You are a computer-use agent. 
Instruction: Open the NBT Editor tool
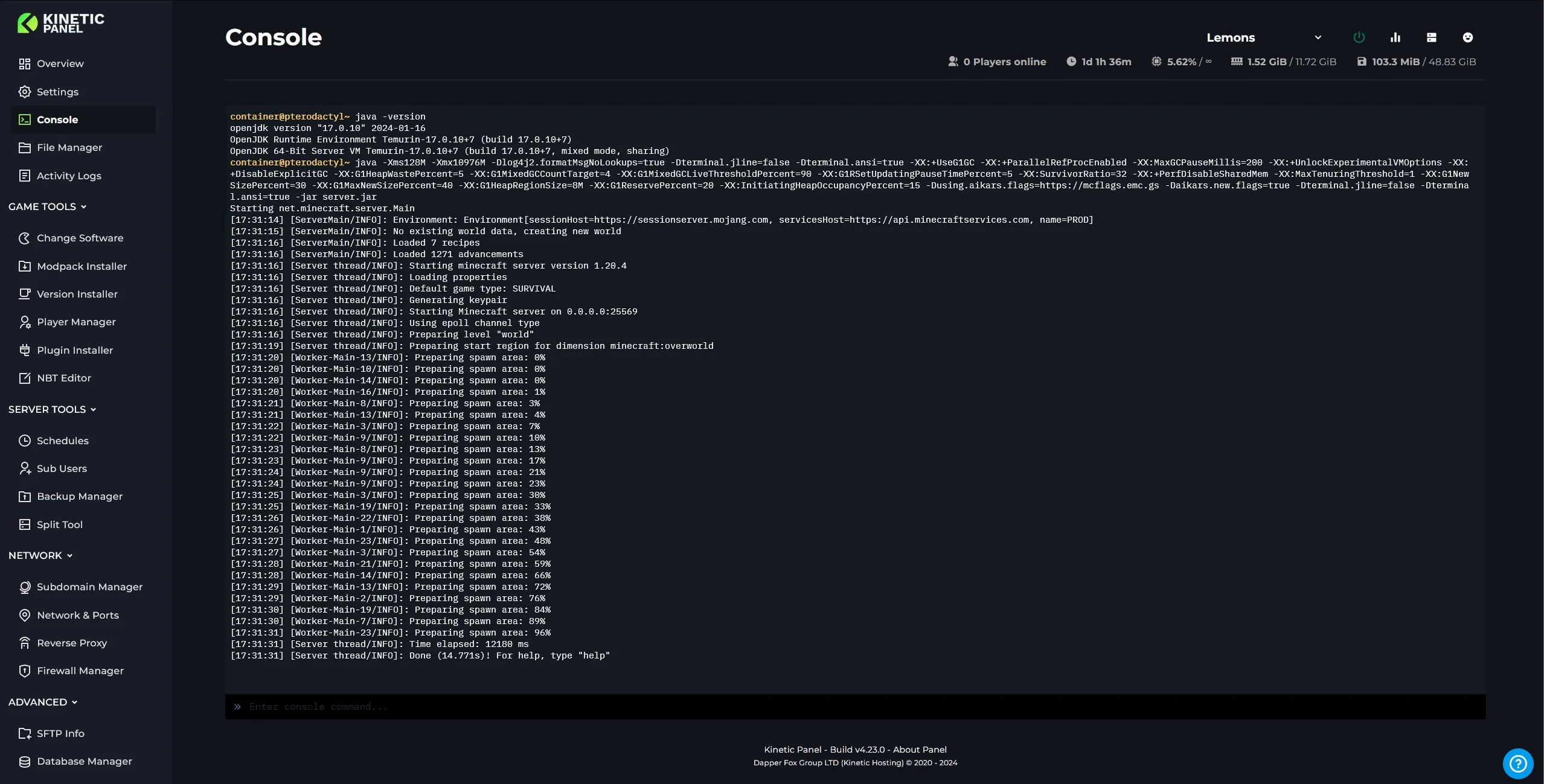pos(63,378)
